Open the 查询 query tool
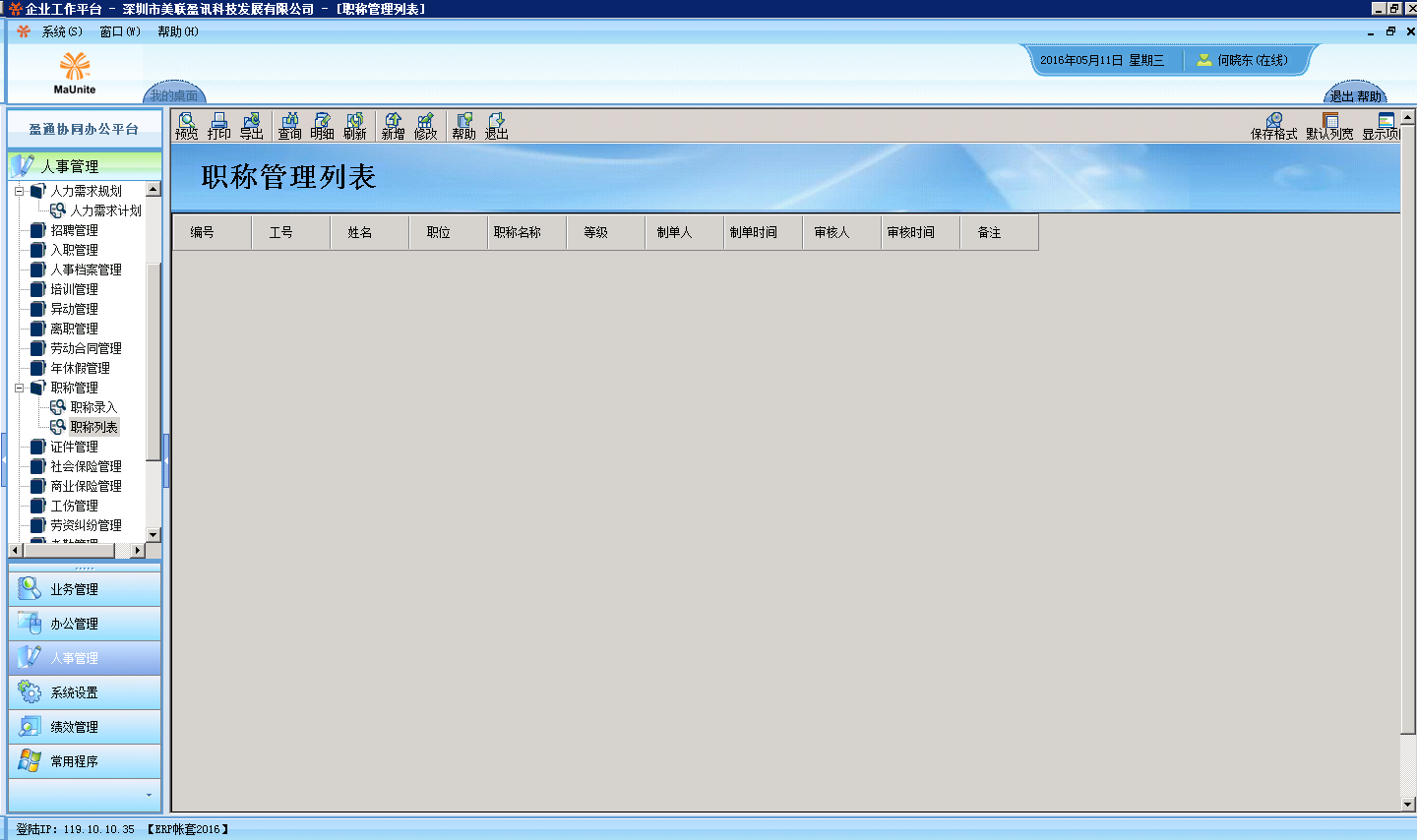 point(290,126)
